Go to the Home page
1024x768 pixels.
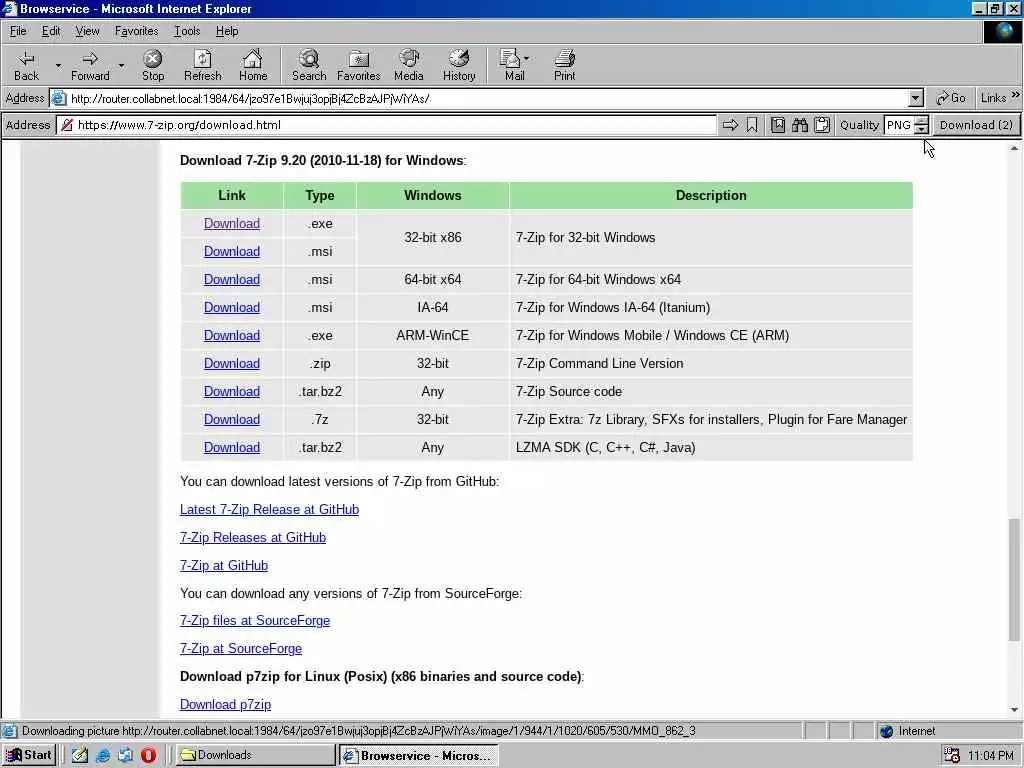[253, 65]
